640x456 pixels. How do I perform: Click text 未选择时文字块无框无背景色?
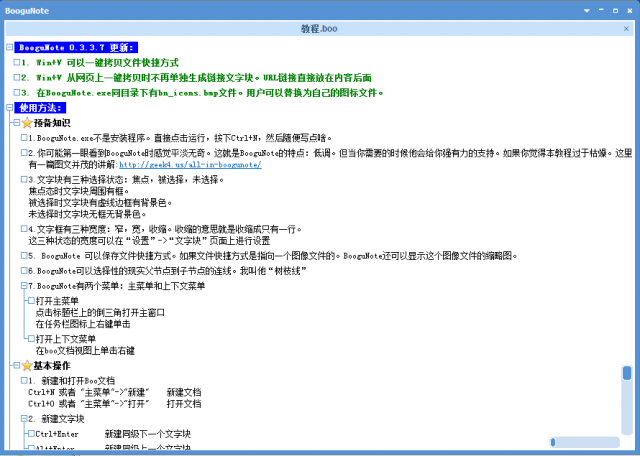[87, 214]
